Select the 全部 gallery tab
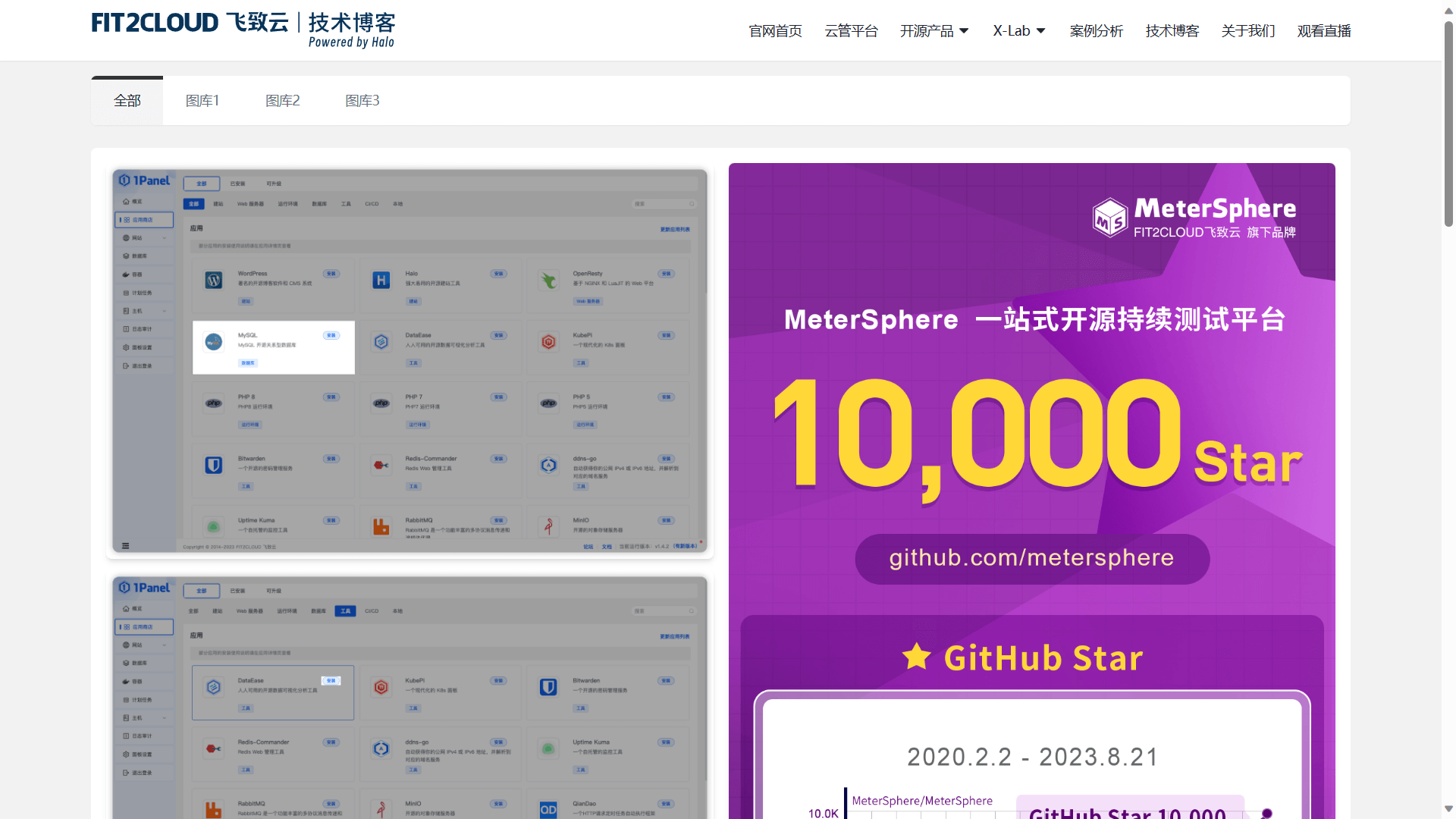1456x819 pixels. 127,101
